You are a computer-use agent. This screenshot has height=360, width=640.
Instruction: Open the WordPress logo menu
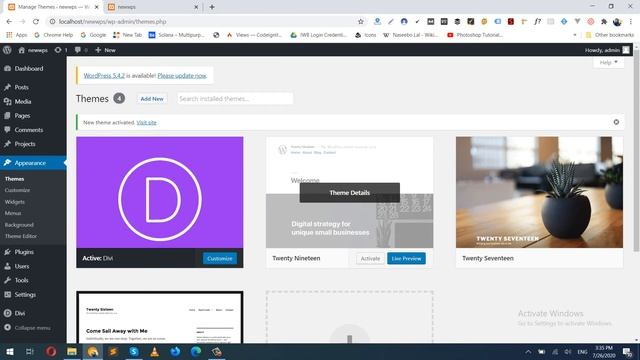[7, 50]
